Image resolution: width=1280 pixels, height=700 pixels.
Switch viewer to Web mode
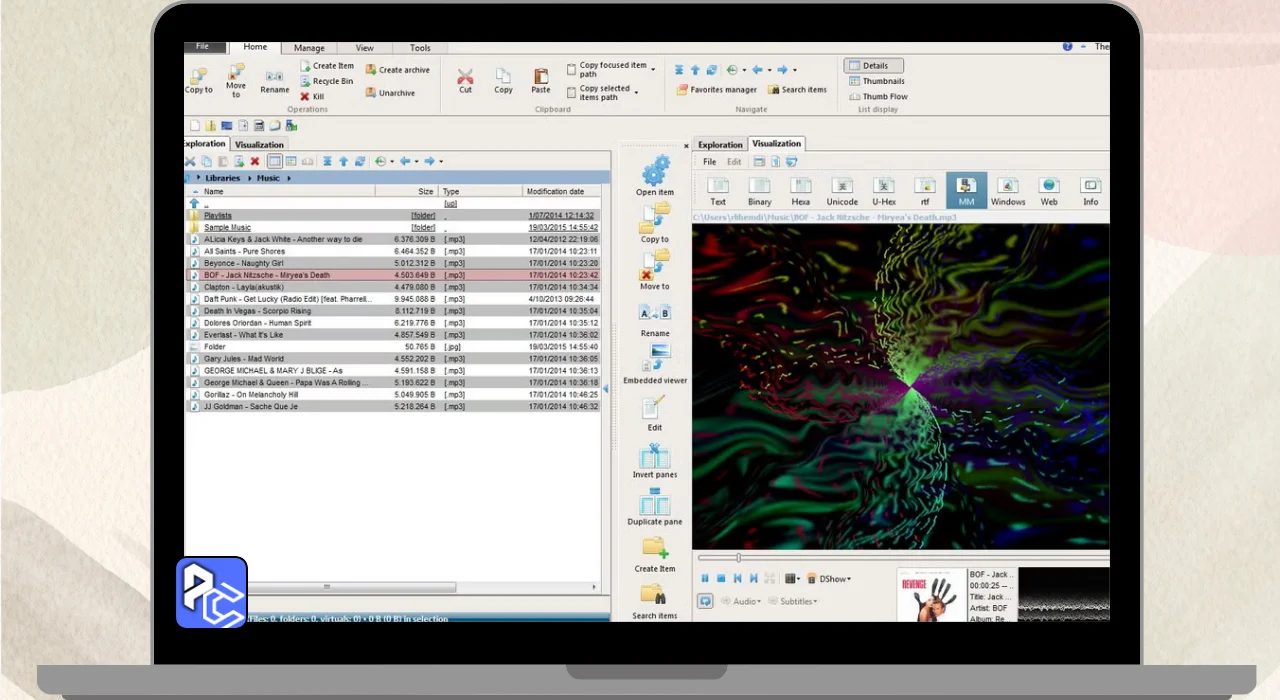pyautogui.click(x=1049, y=190)
